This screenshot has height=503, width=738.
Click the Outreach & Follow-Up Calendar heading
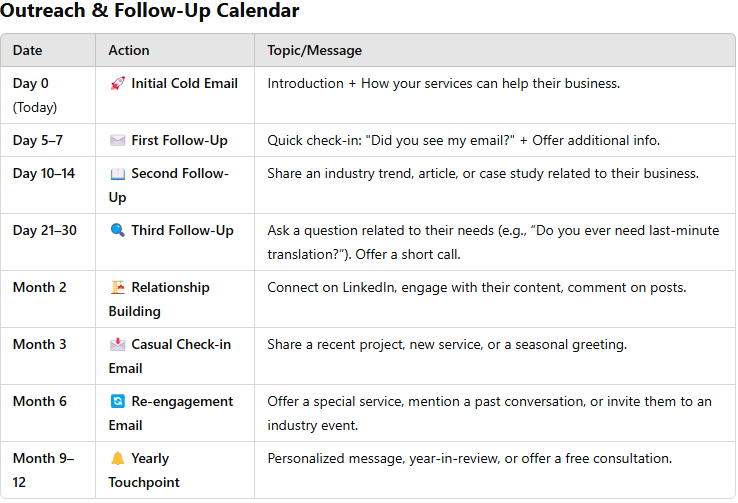149,12
